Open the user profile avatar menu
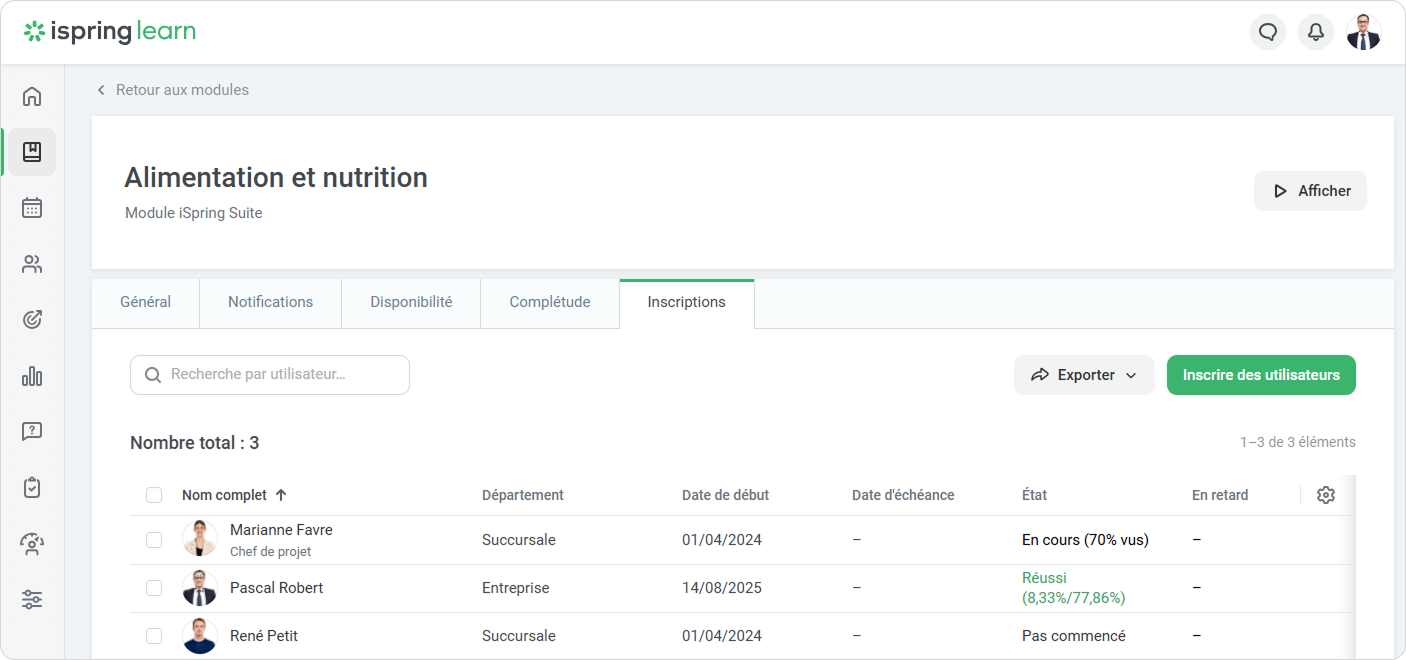Screen dimensions: 1406x660 point(1363,32)
